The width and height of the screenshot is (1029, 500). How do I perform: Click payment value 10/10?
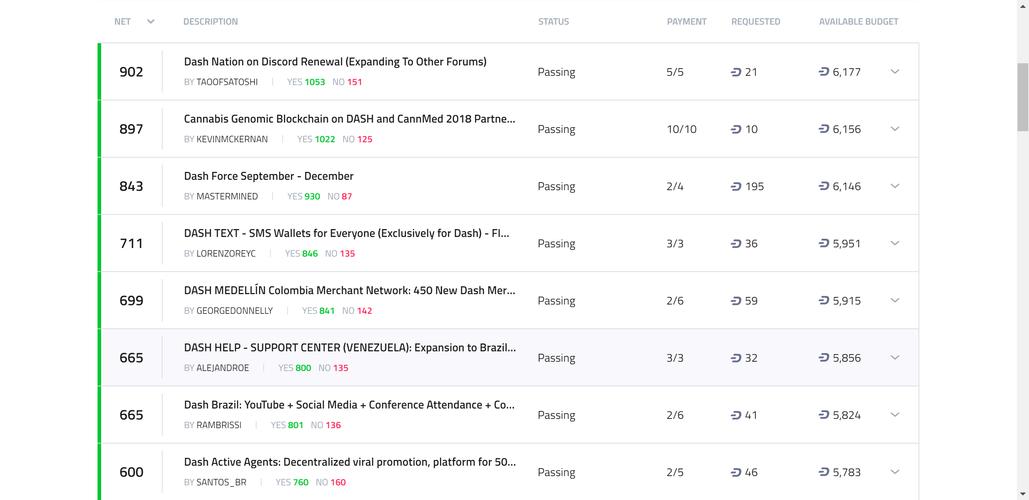[682, 129]
